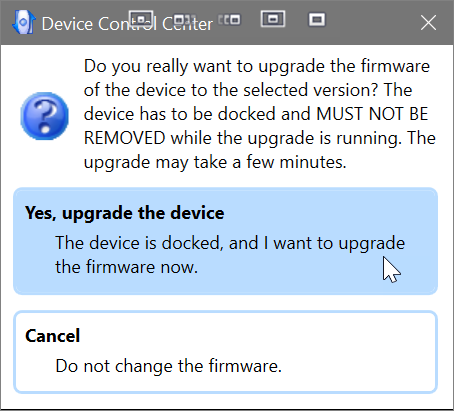
Task: Click 'upgrade may take a few minutes' sentence
Action: (215, 162)
